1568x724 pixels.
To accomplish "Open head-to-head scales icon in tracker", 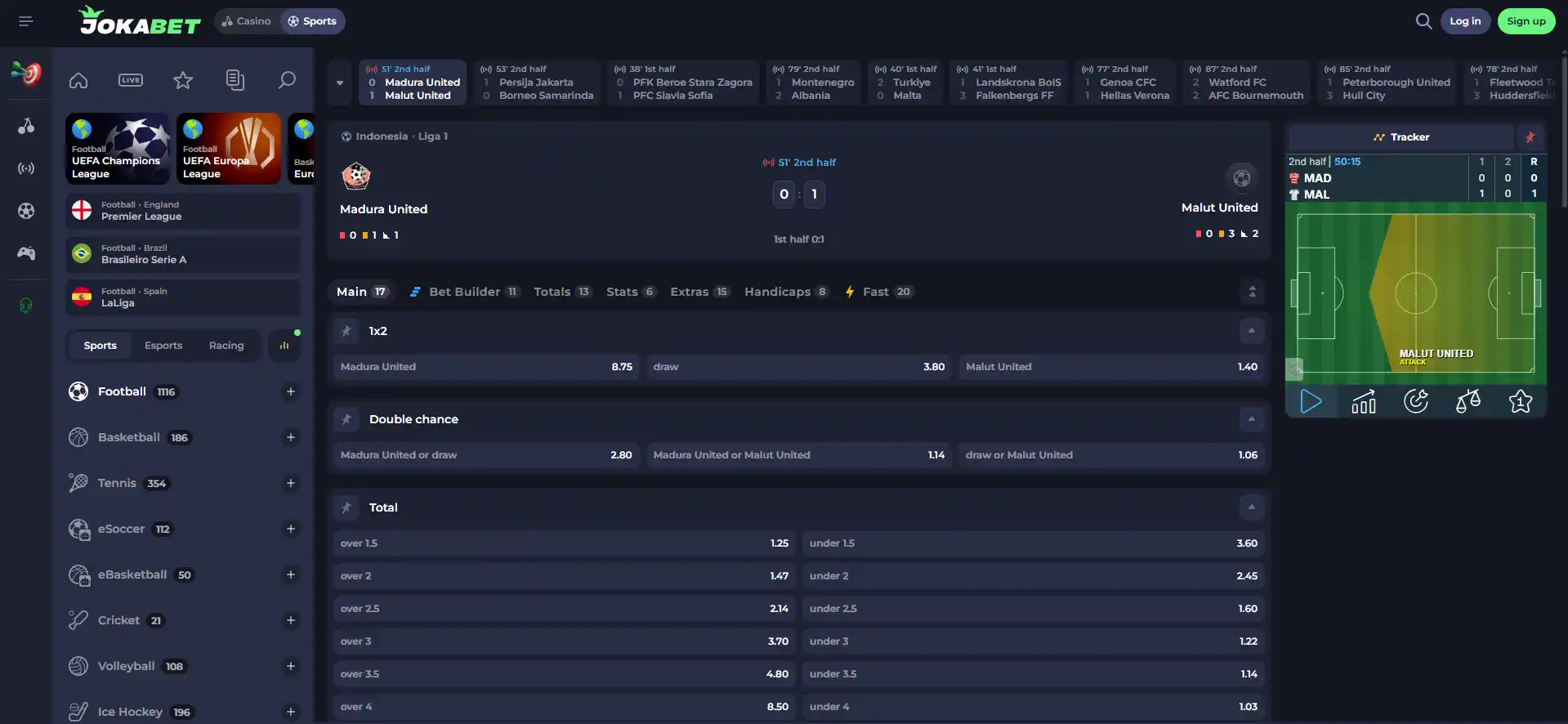I will click(1468, 401).
